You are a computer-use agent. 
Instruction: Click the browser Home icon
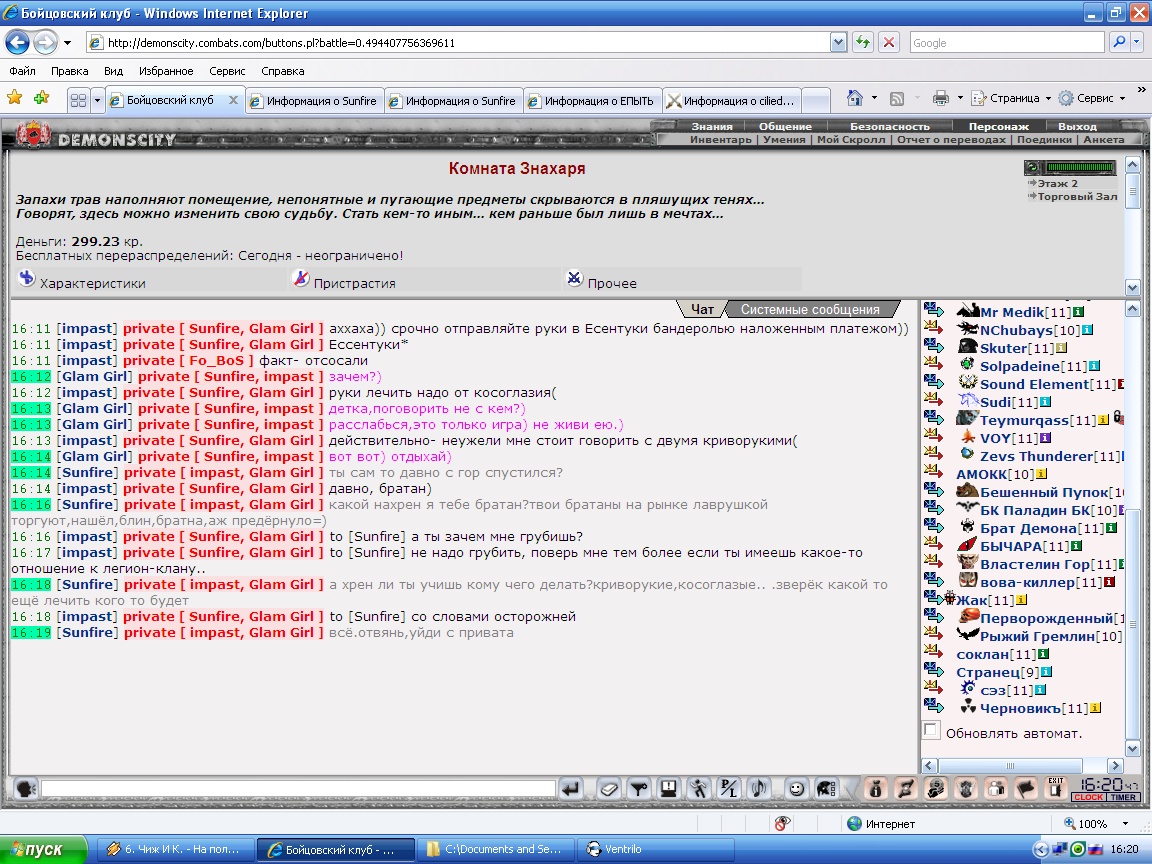[854, 98]
